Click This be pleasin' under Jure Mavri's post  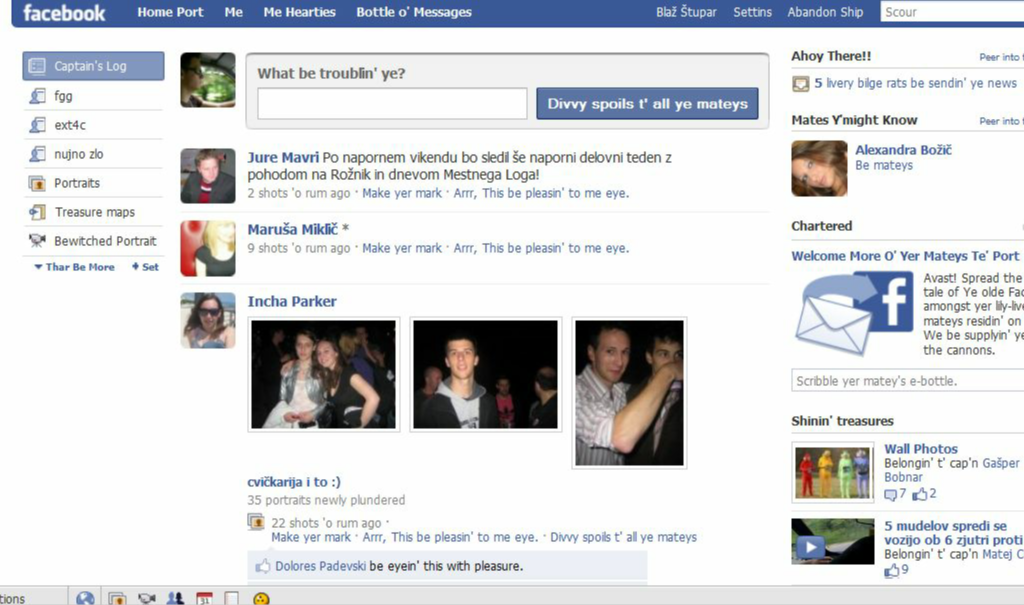pyautogui.click(x=541, y=193)
